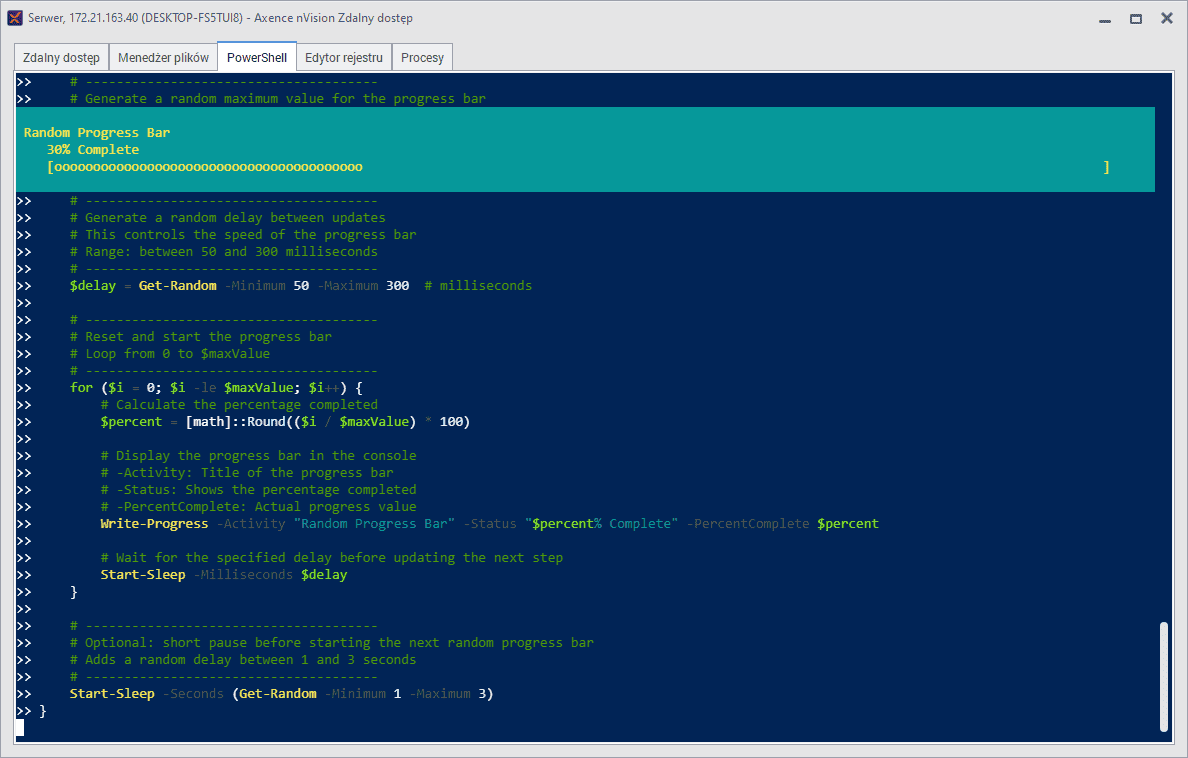1188x758 pixels.
Task: Click the blinking cursor on the last console line
Action: click(x=20, y=727)
